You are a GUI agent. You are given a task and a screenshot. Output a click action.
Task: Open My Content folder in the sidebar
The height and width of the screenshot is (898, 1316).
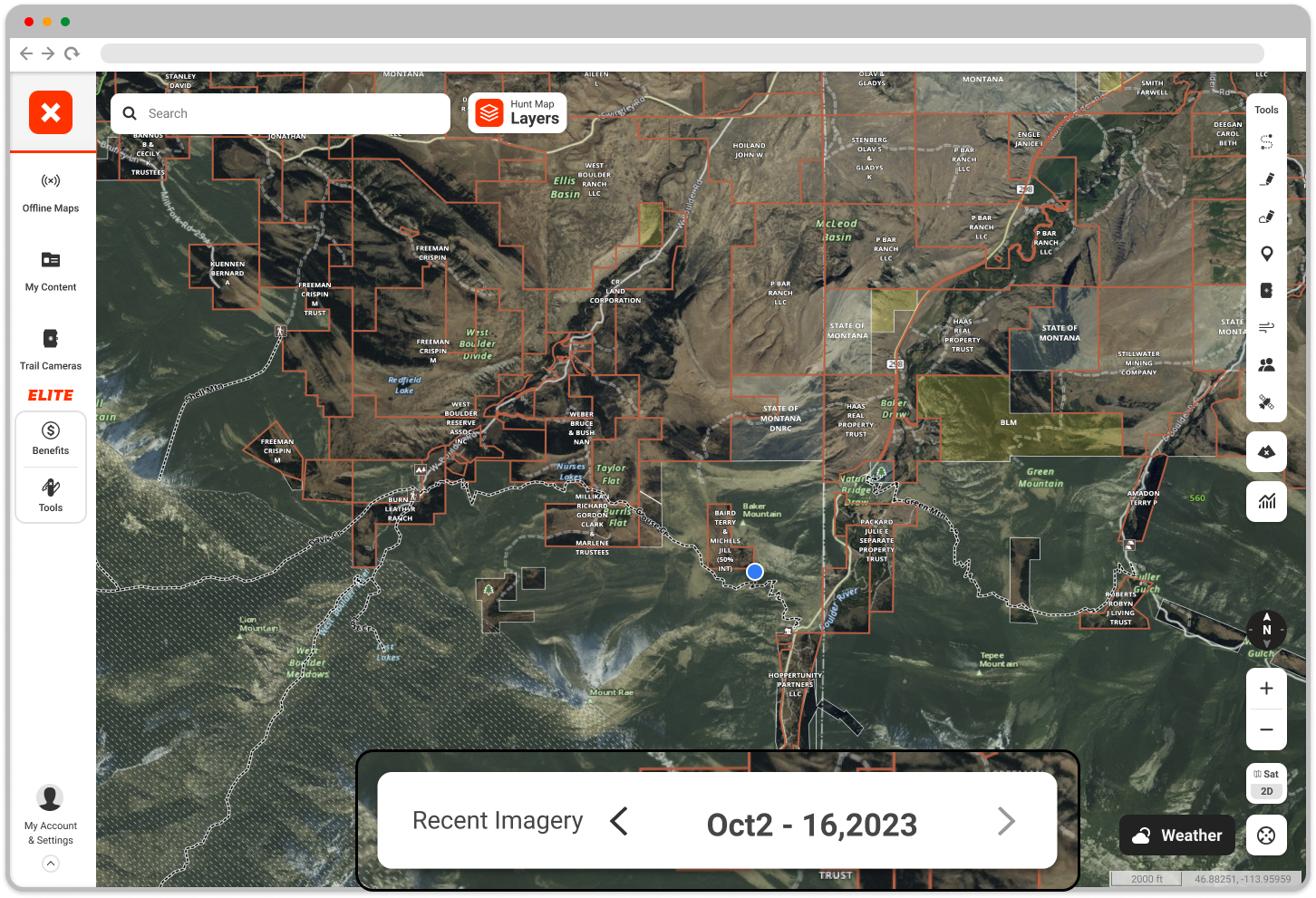pyautogui.click(x=51, y=272)
